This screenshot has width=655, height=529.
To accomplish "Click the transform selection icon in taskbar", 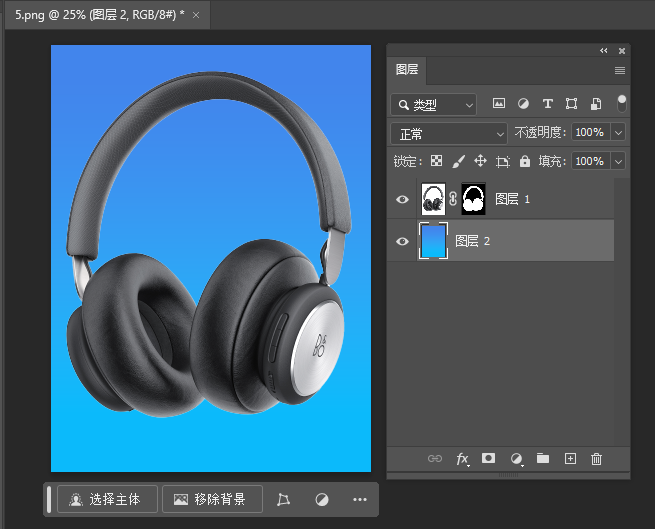I will coord(283,499).
